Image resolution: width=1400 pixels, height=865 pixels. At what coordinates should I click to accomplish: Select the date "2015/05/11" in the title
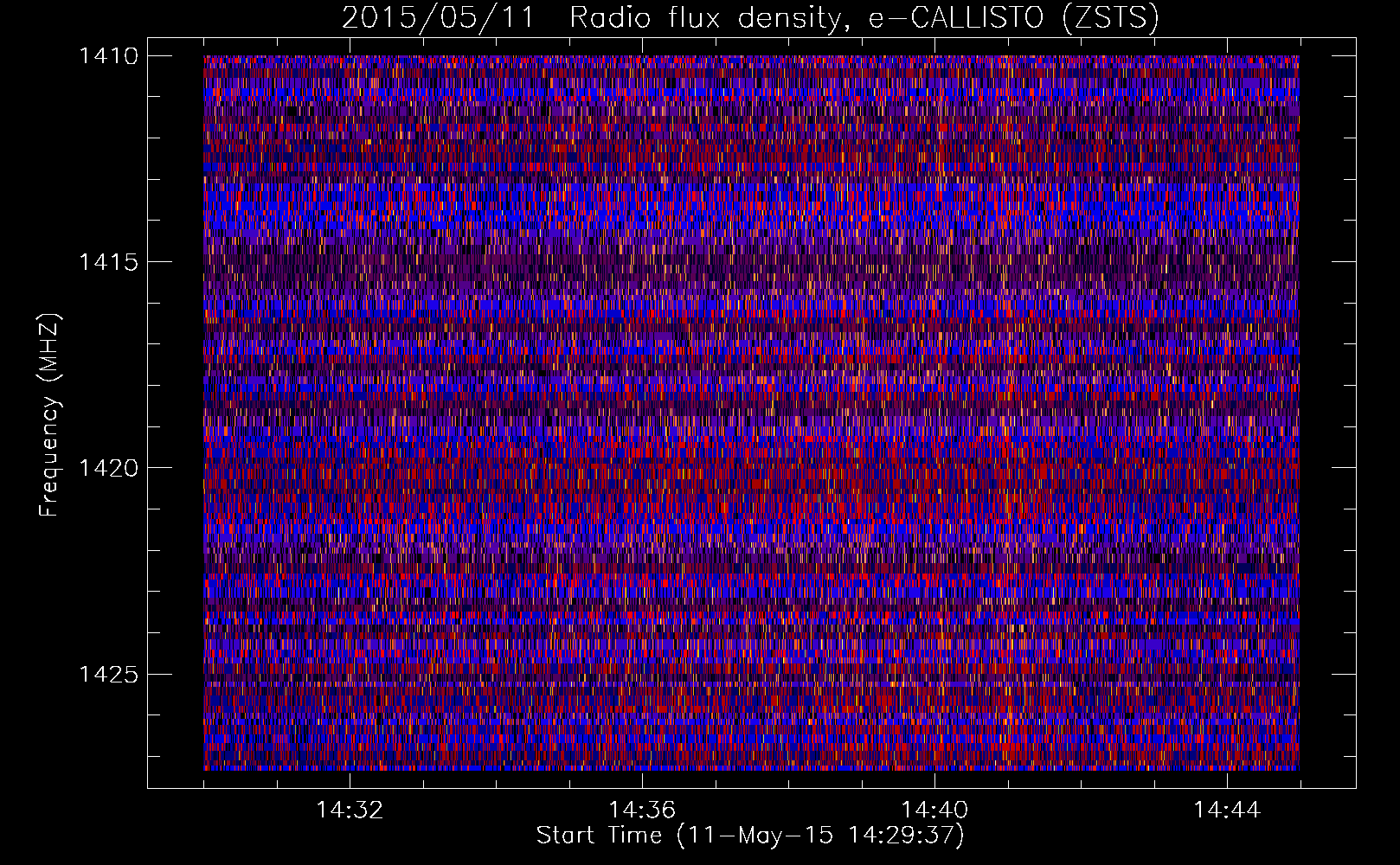click(439, 17)
